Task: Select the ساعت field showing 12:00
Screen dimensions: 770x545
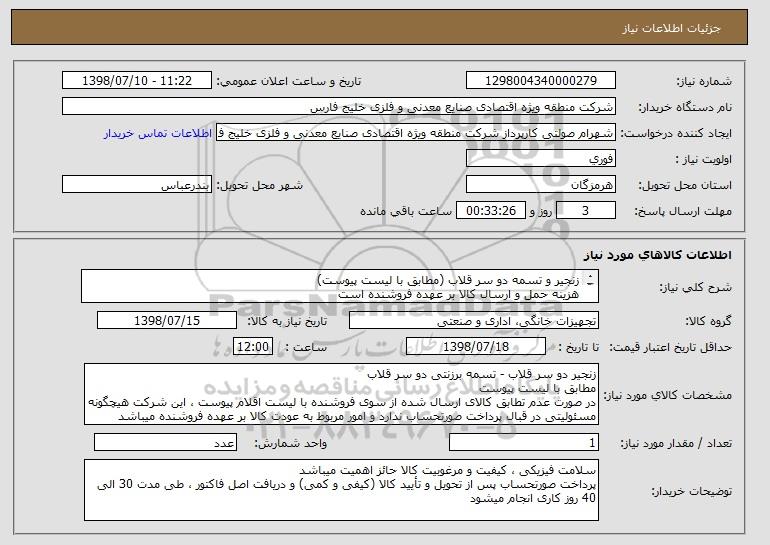Action: coord(253,347)
